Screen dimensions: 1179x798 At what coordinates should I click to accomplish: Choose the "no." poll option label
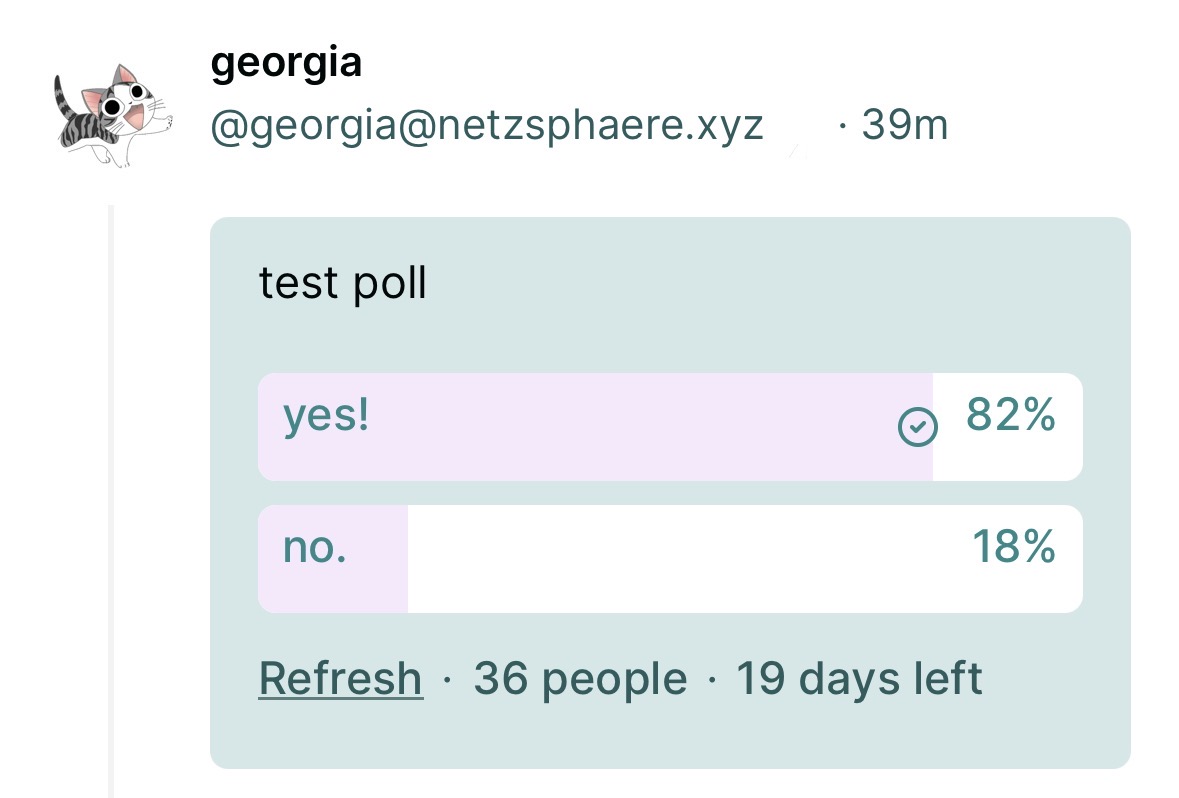click(x=314, y=548)
